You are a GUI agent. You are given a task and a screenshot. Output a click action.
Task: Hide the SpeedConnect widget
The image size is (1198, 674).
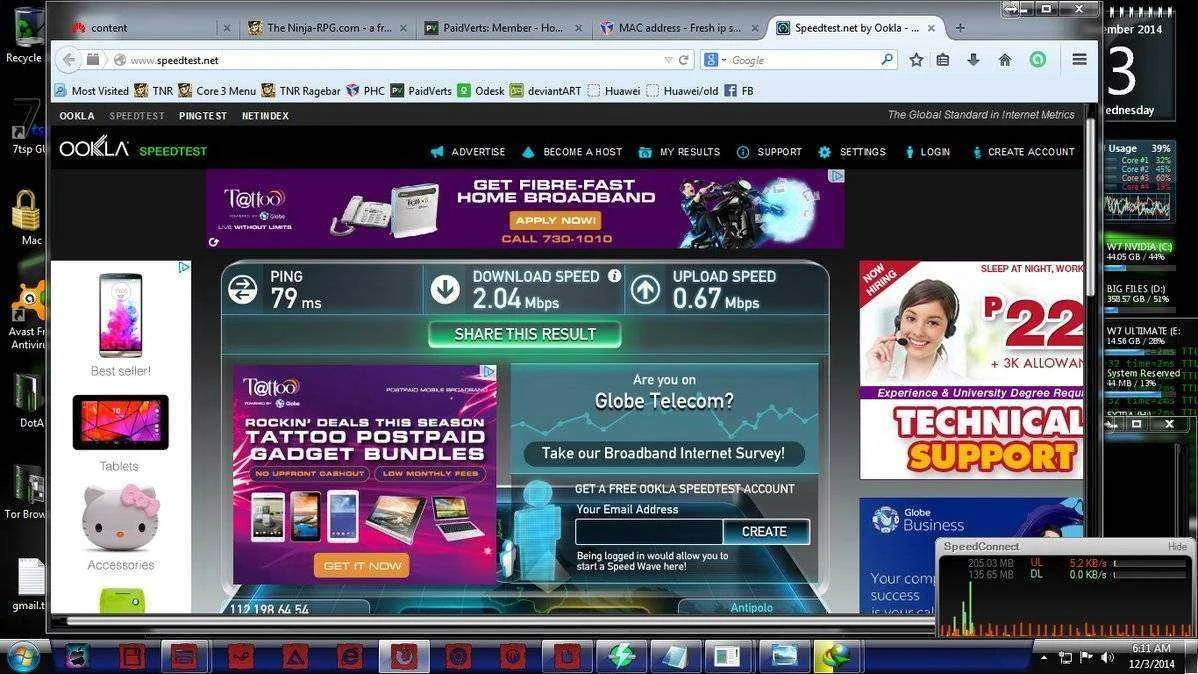(1177, 546)
